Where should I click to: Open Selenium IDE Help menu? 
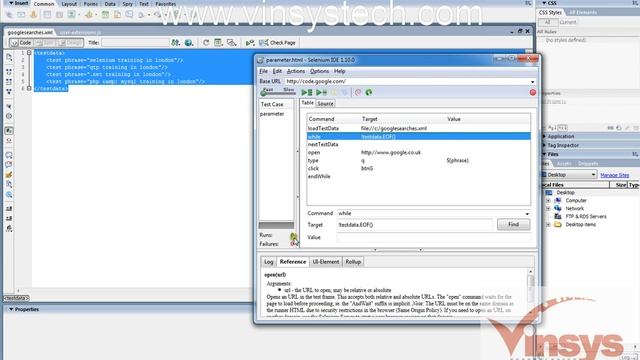[340, 71]
